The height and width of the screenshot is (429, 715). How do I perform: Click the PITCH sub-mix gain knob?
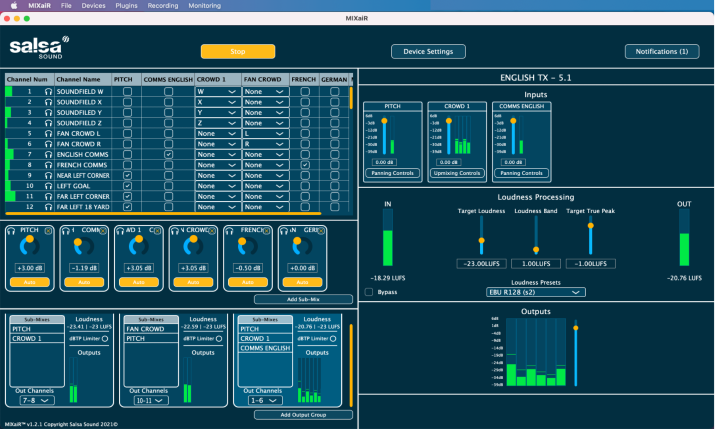click(x=29, y=246)
